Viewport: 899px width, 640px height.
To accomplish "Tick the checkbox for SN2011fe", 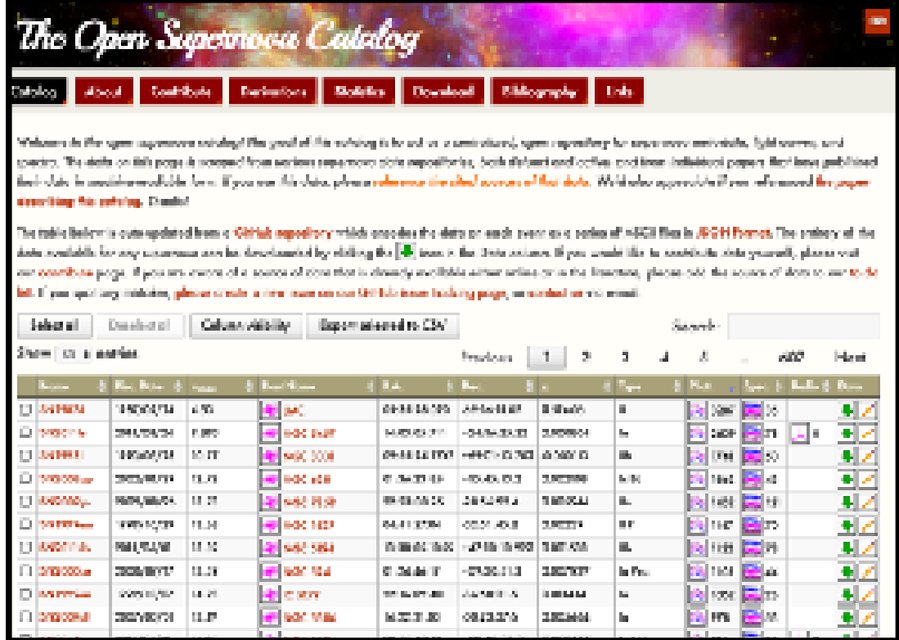I will [26, 434].
